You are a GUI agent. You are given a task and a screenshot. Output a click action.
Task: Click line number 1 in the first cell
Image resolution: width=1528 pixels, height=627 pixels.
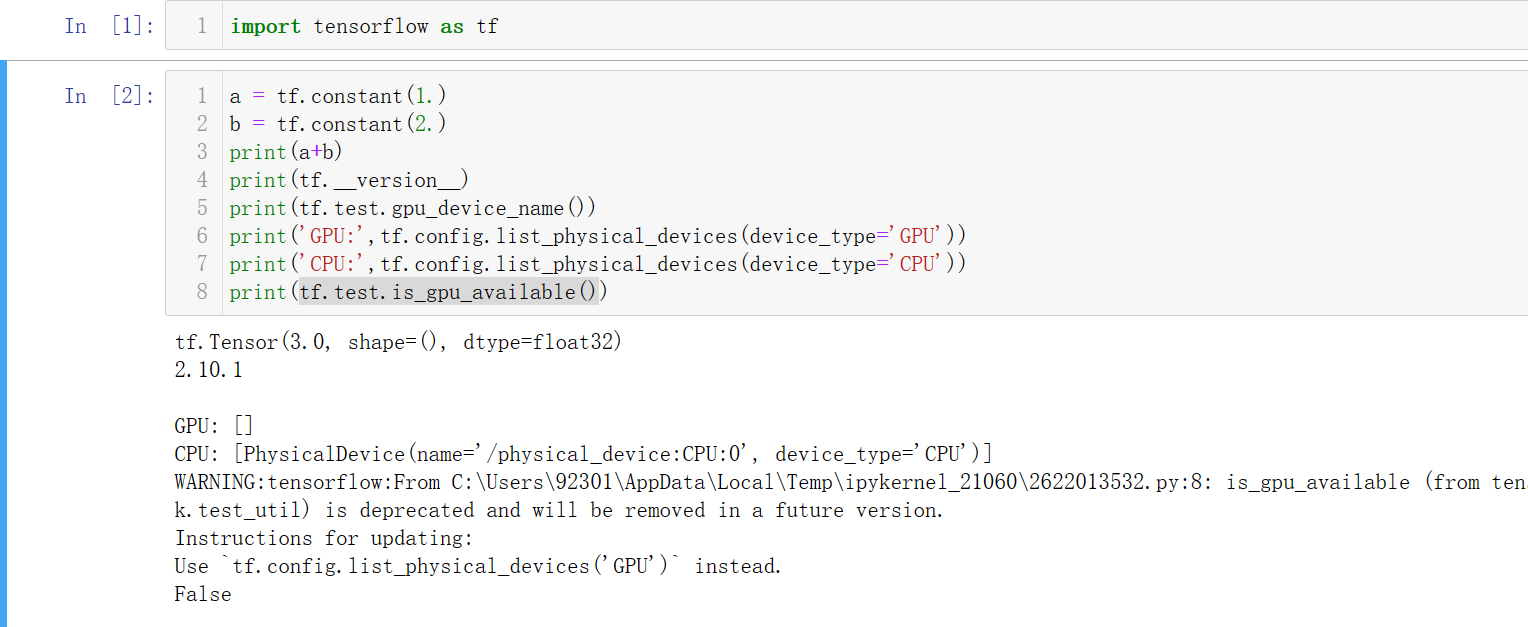202,26
